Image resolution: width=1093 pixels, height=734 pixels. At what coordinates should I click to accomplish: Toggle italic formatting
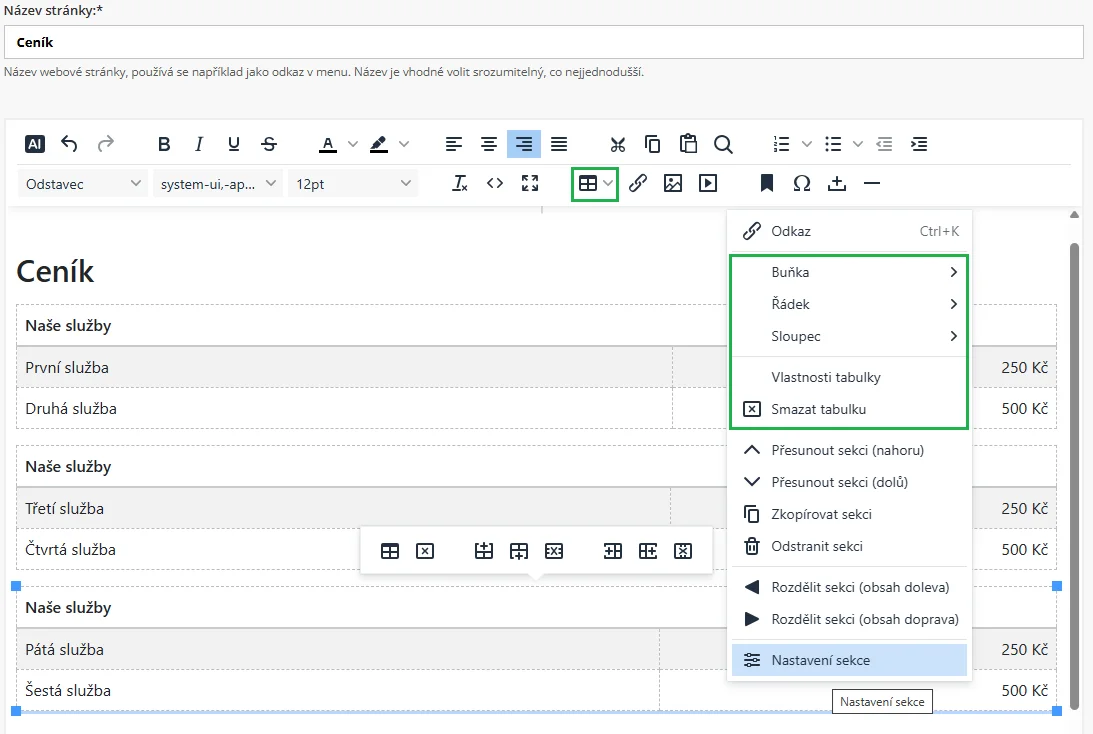point(199,144)
